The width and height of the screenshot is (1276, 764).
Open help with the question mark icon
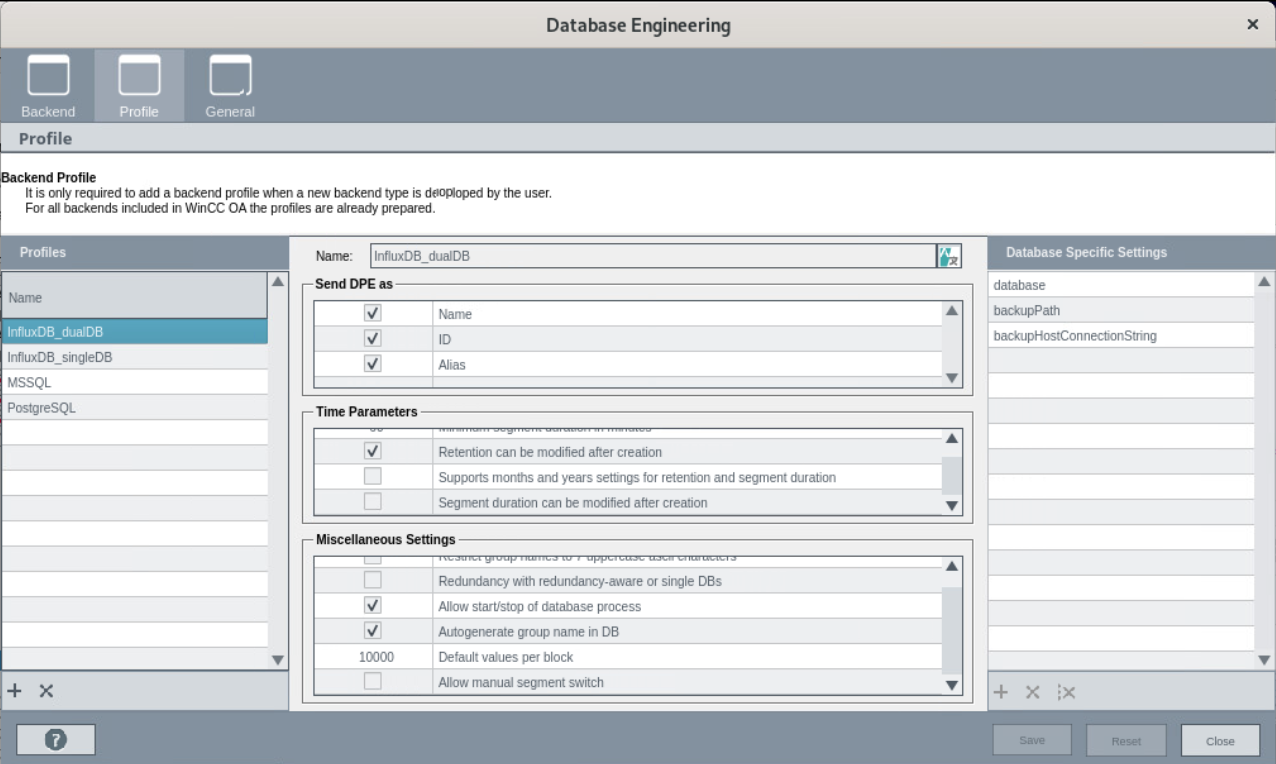click(56, 740)
